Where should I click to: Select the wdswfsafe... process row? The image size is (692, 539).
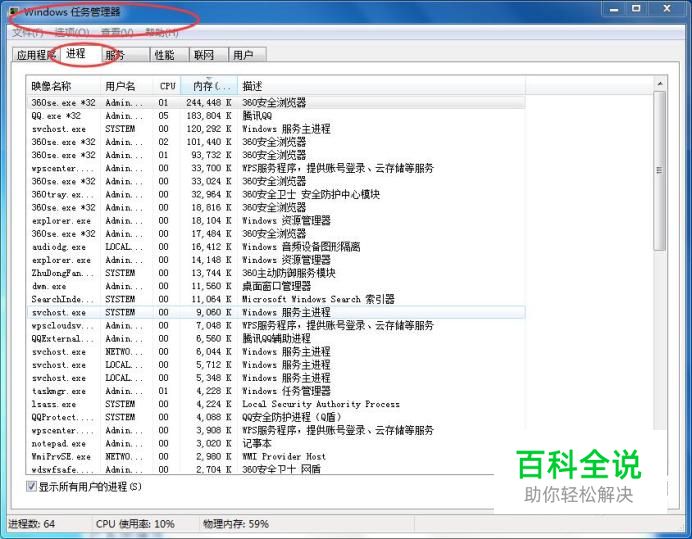point(276,469)
